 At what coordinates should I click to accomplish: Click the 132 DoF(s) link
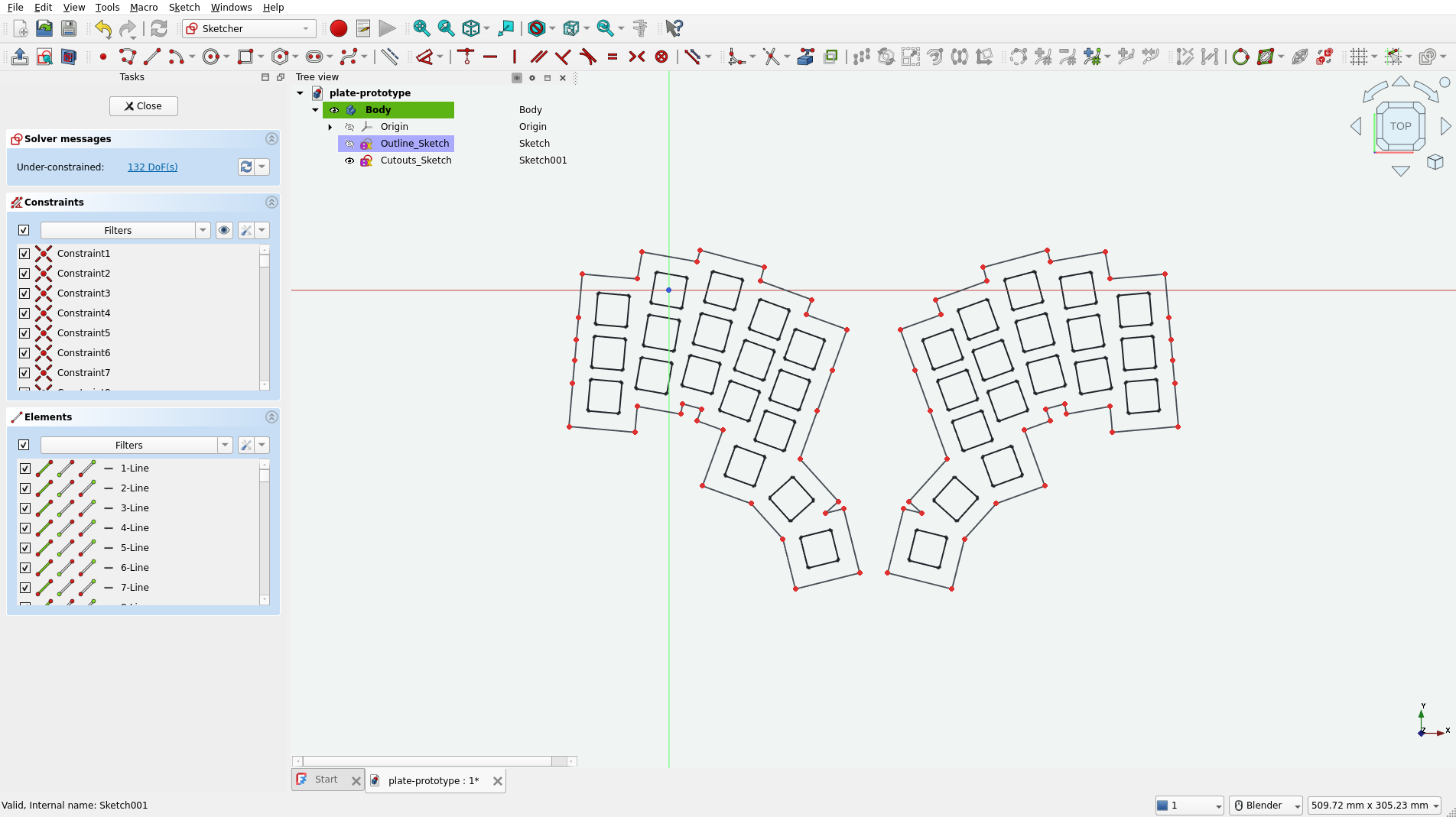pos(152,167)
